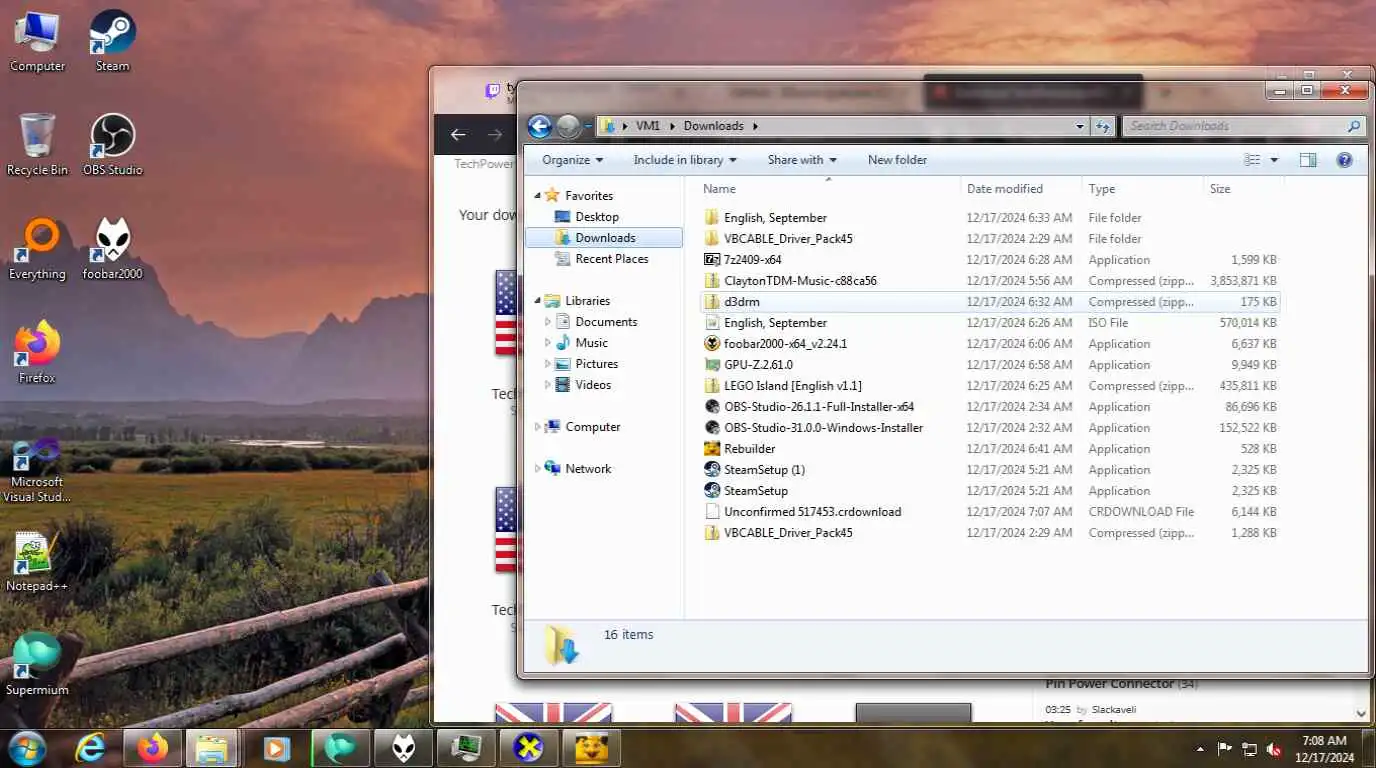Open the Organize menu

(573, 160)
